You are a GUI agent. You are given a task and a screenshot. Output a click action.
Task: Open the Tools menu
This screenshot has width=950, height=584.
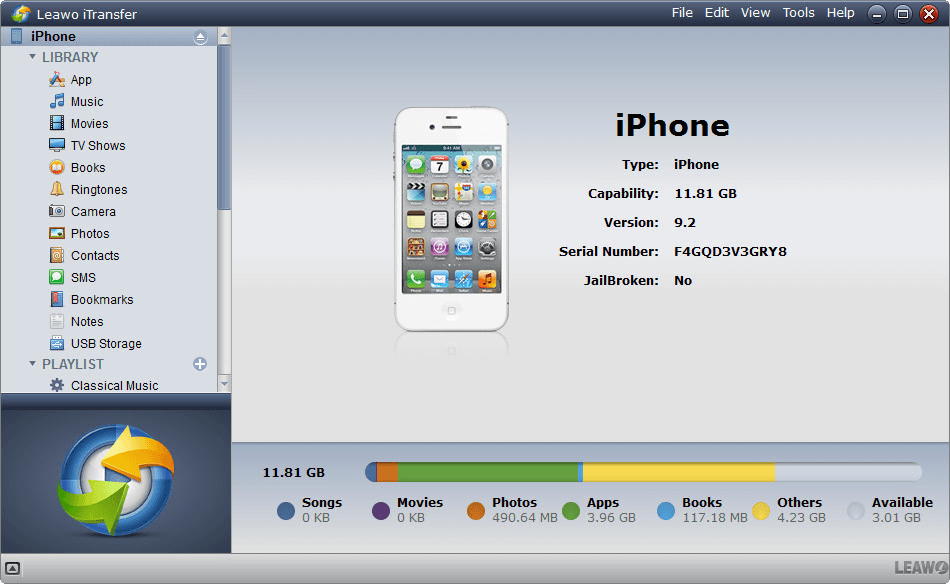point(799,13)
